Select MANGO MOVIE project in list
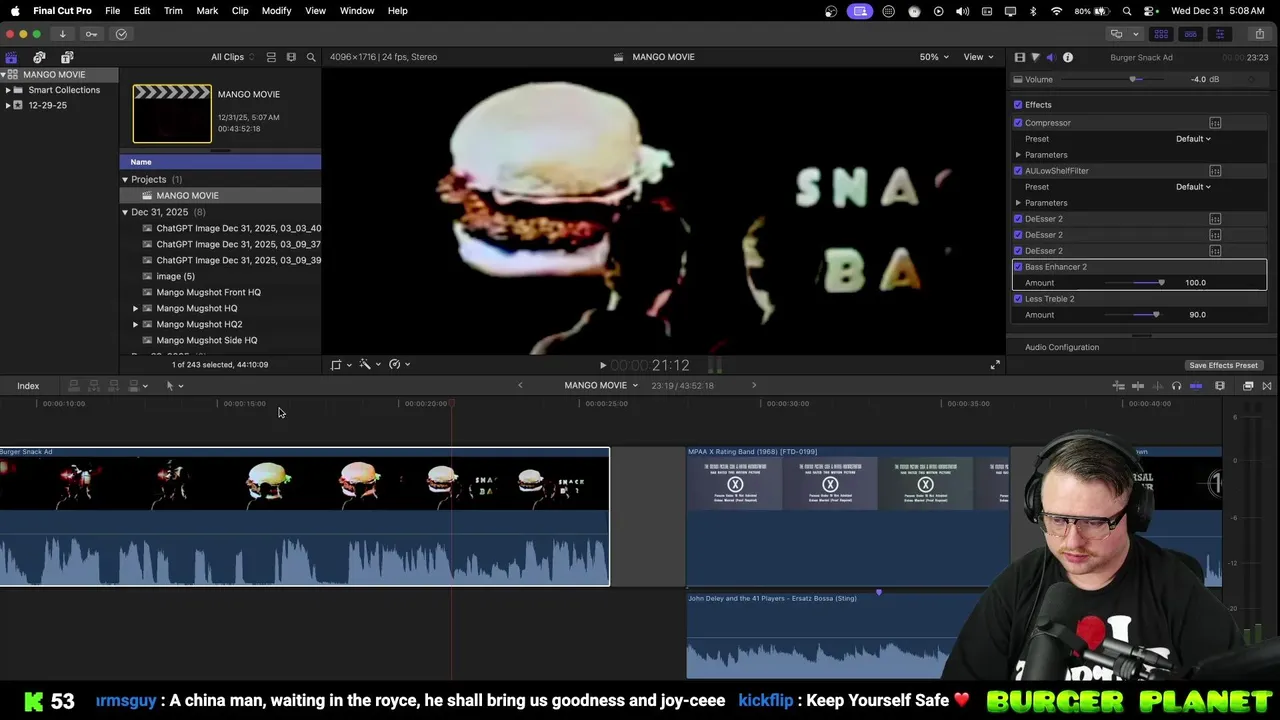This screenshot has height=720, width=1280. (220, 196)
